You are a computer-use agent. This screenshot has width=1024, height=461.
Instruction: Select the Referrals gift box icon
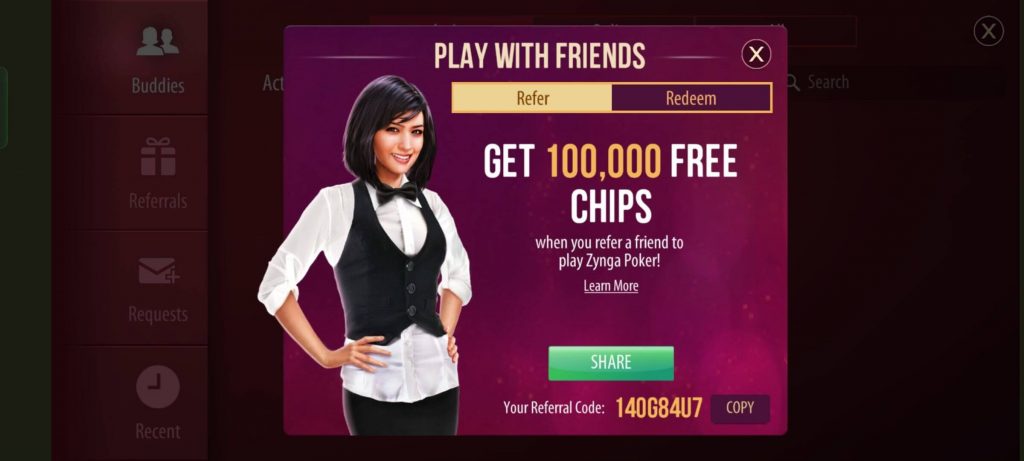click(158, 157)
